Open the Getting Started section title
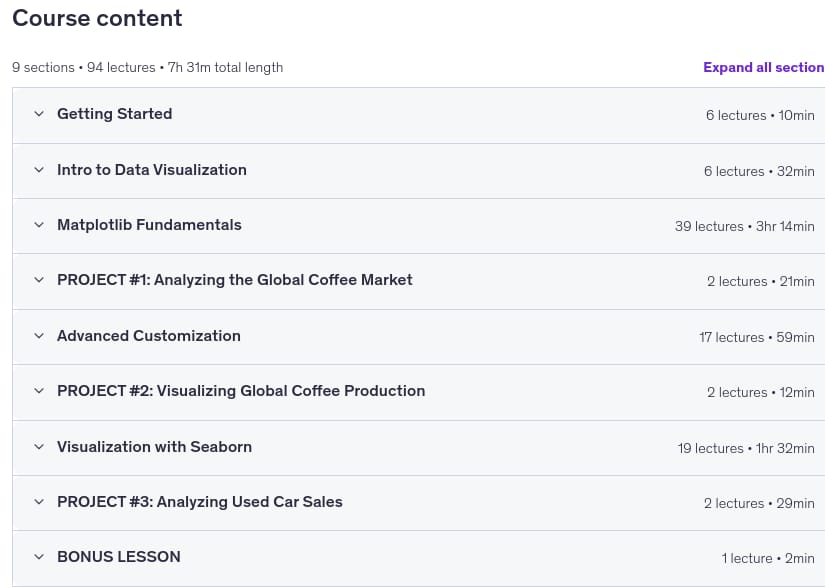 [x=115, y=114]
